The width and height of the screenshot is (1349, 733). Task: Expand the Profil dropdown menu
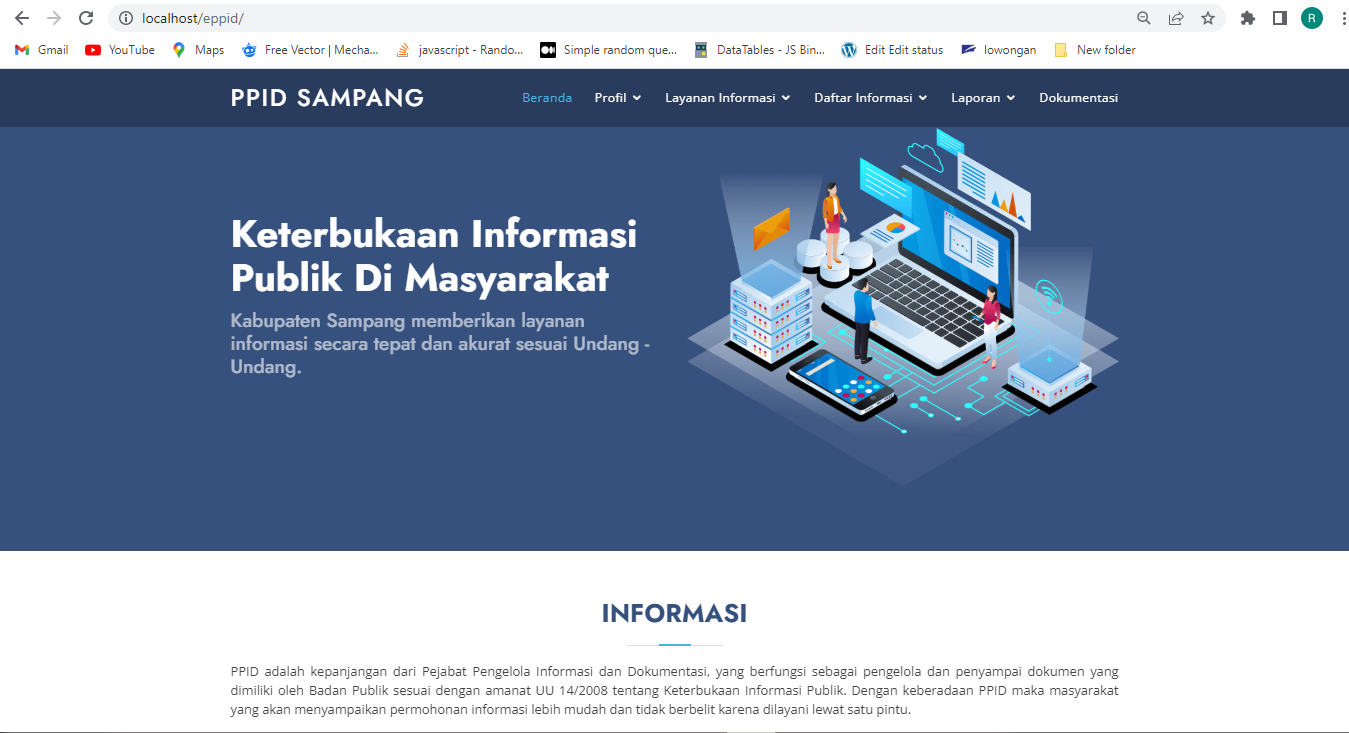[x=617, y=98]
